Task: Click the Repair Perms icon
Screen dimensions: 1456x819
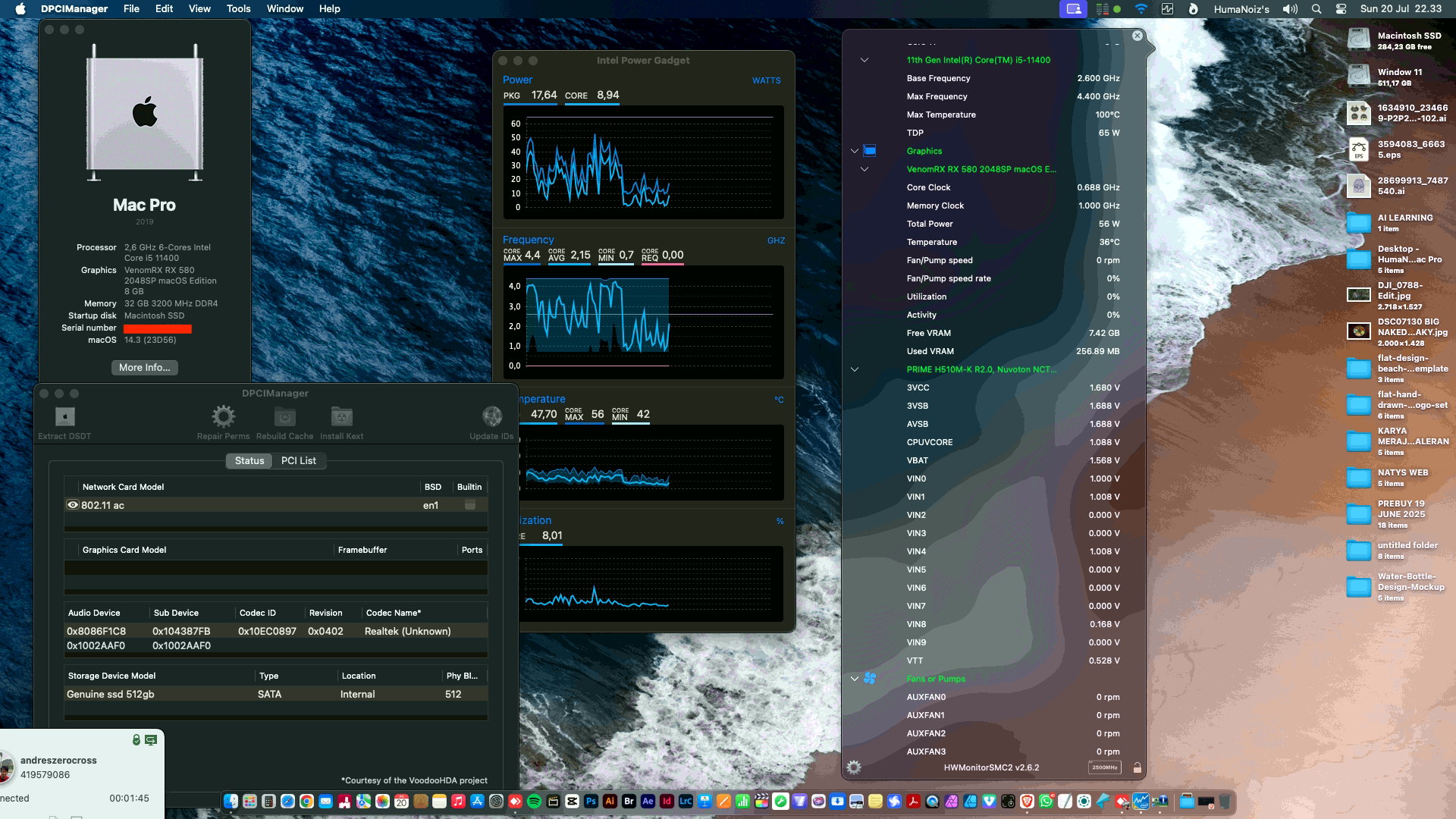Action: [222, 417]
